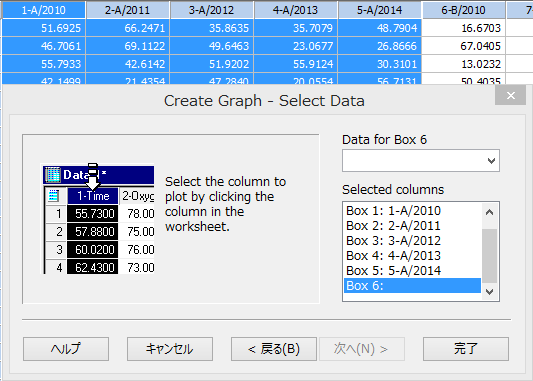Click the Selected columns list scroll-down arrow
This screenshot has width=533, height=381.
[x=489, y=292]
